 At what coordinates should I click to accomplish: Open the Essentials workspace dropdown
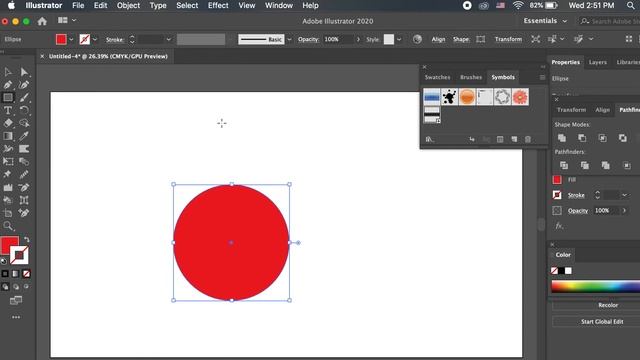click(545, 21)
